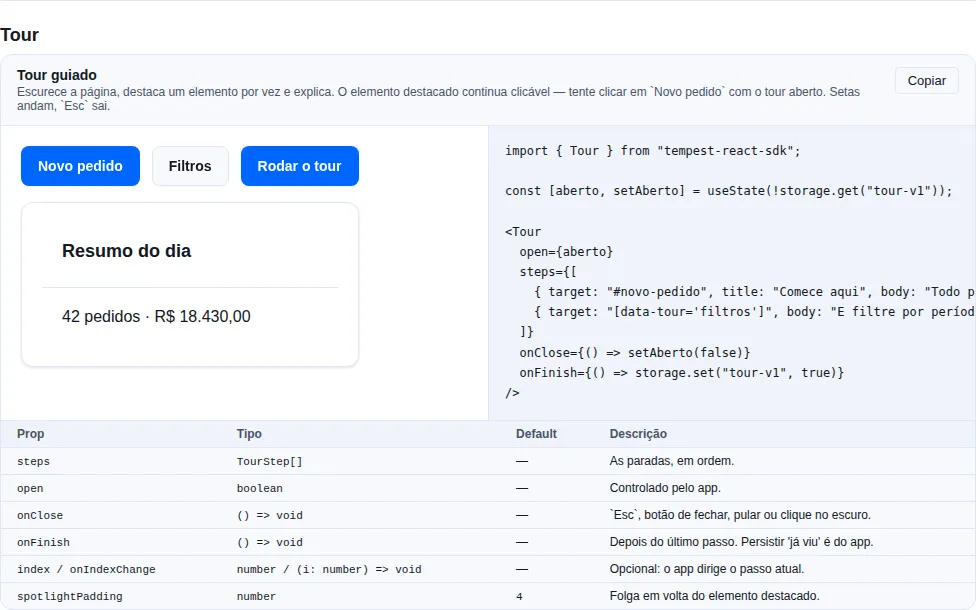Select the steps prop row
The height and width of the screenshot is (610, 976).
pyautogui.click(x=488, y=461)
